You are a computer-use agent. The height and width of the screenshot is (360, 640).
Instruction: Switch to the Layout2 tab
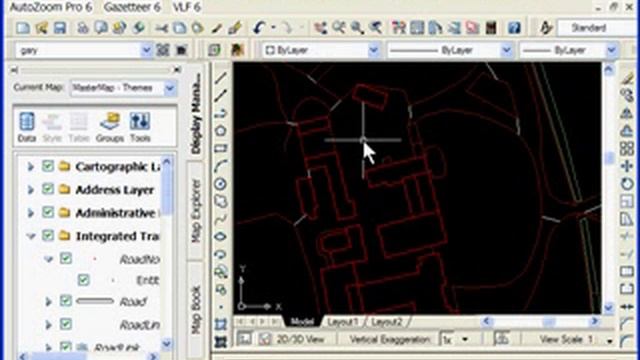(387, 322)
